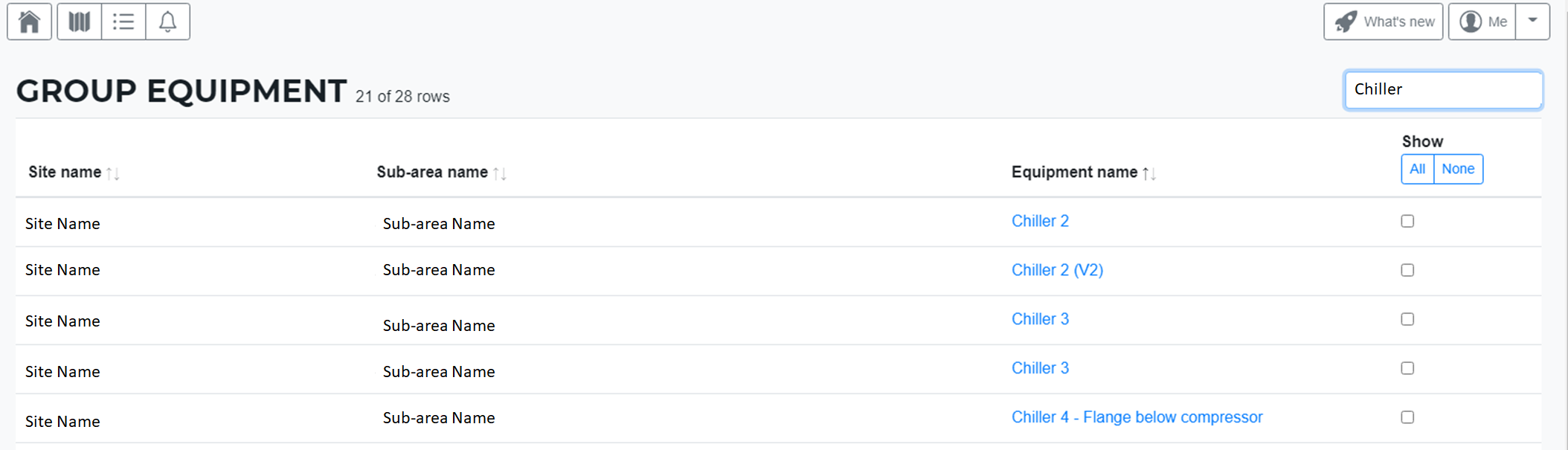Go to the home page icon
The image size is (1568, 450).
(x=29, y=22)
